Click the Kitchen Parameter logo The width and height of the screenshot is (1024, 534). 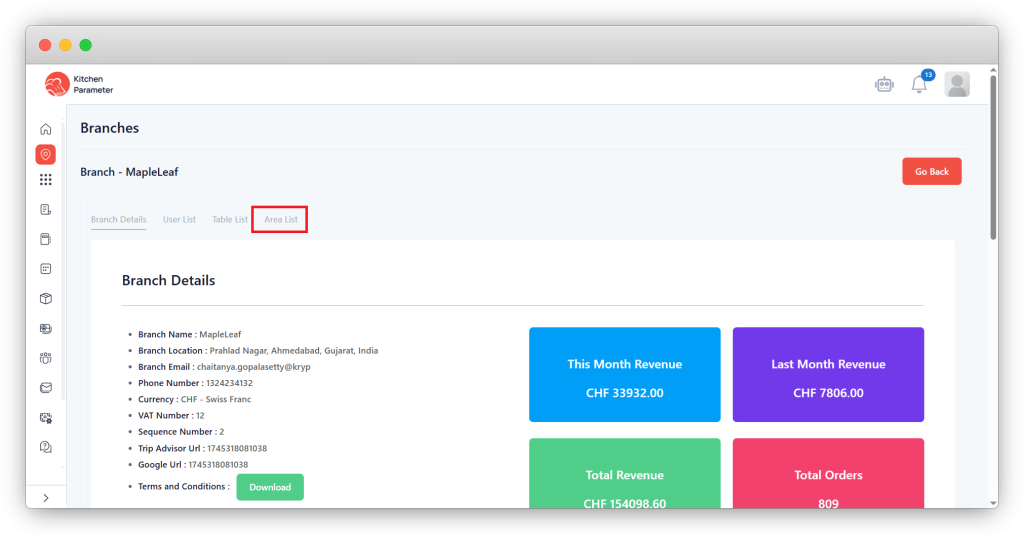tap(79, 85)
